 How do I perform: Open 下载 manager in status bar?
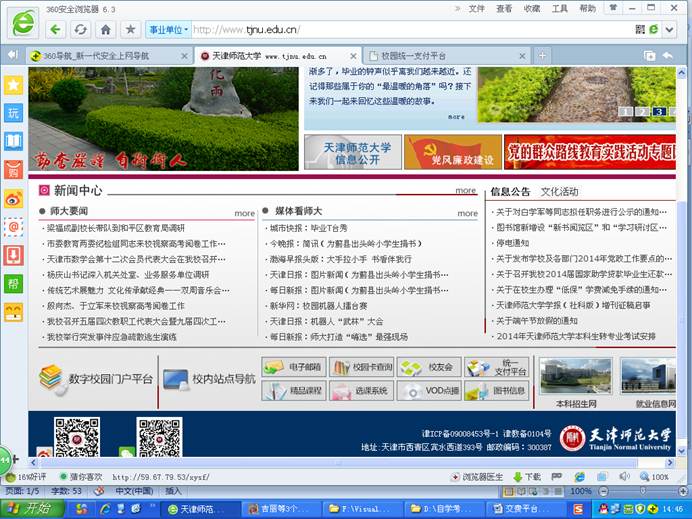[x=527, y=477]
